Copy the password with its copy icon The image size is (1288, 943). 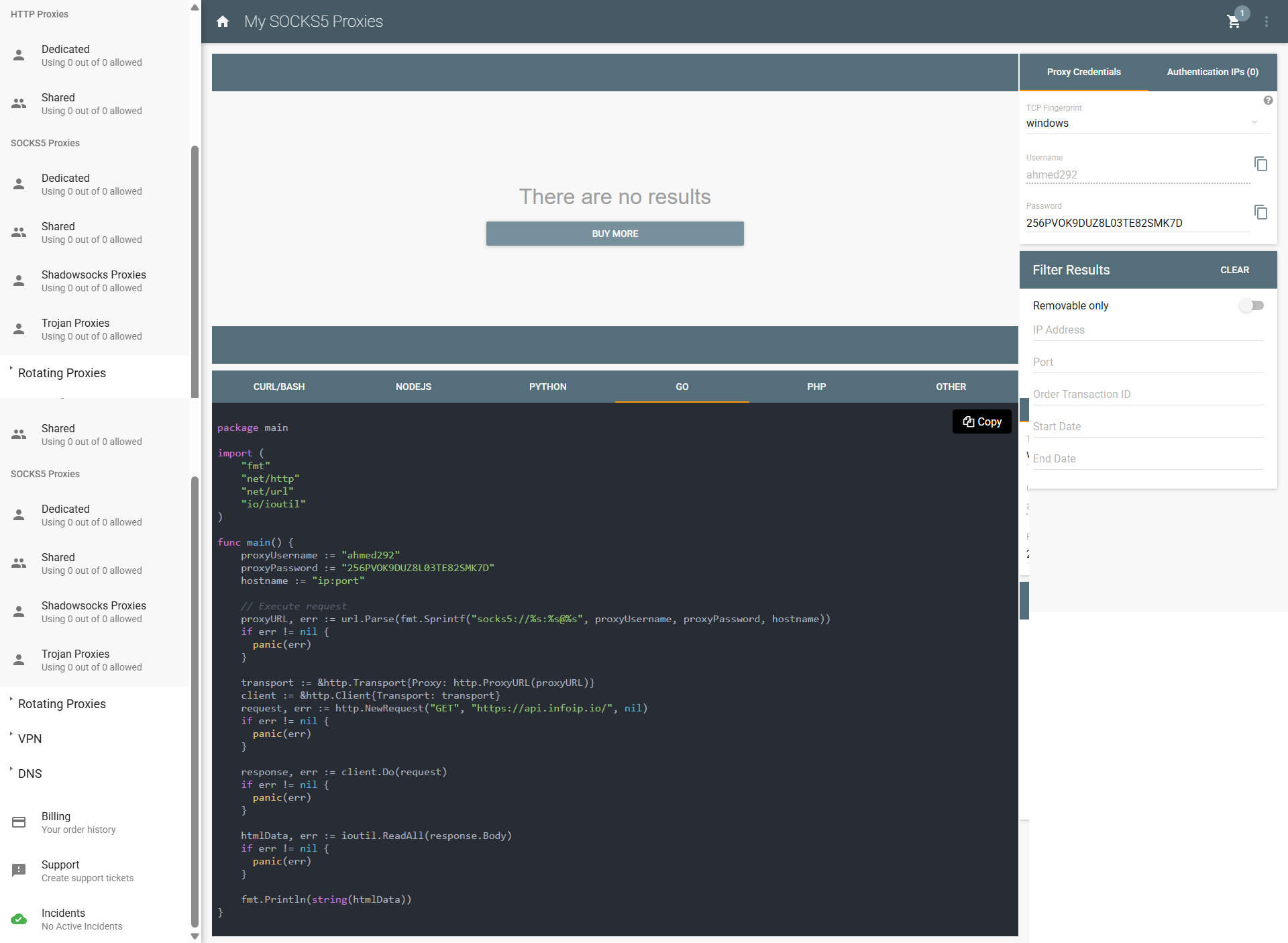[1260, 212]
